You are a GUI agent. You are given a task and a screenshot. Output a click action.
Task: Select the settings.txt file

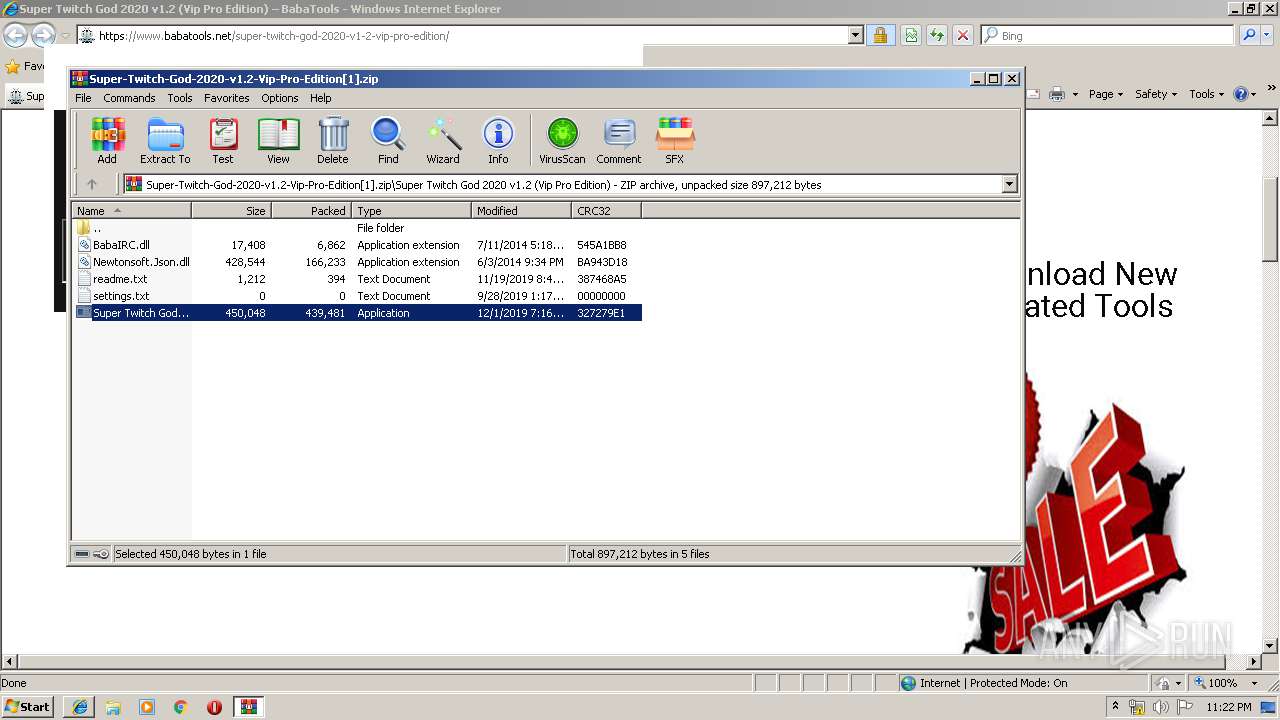tap(357, 296)
